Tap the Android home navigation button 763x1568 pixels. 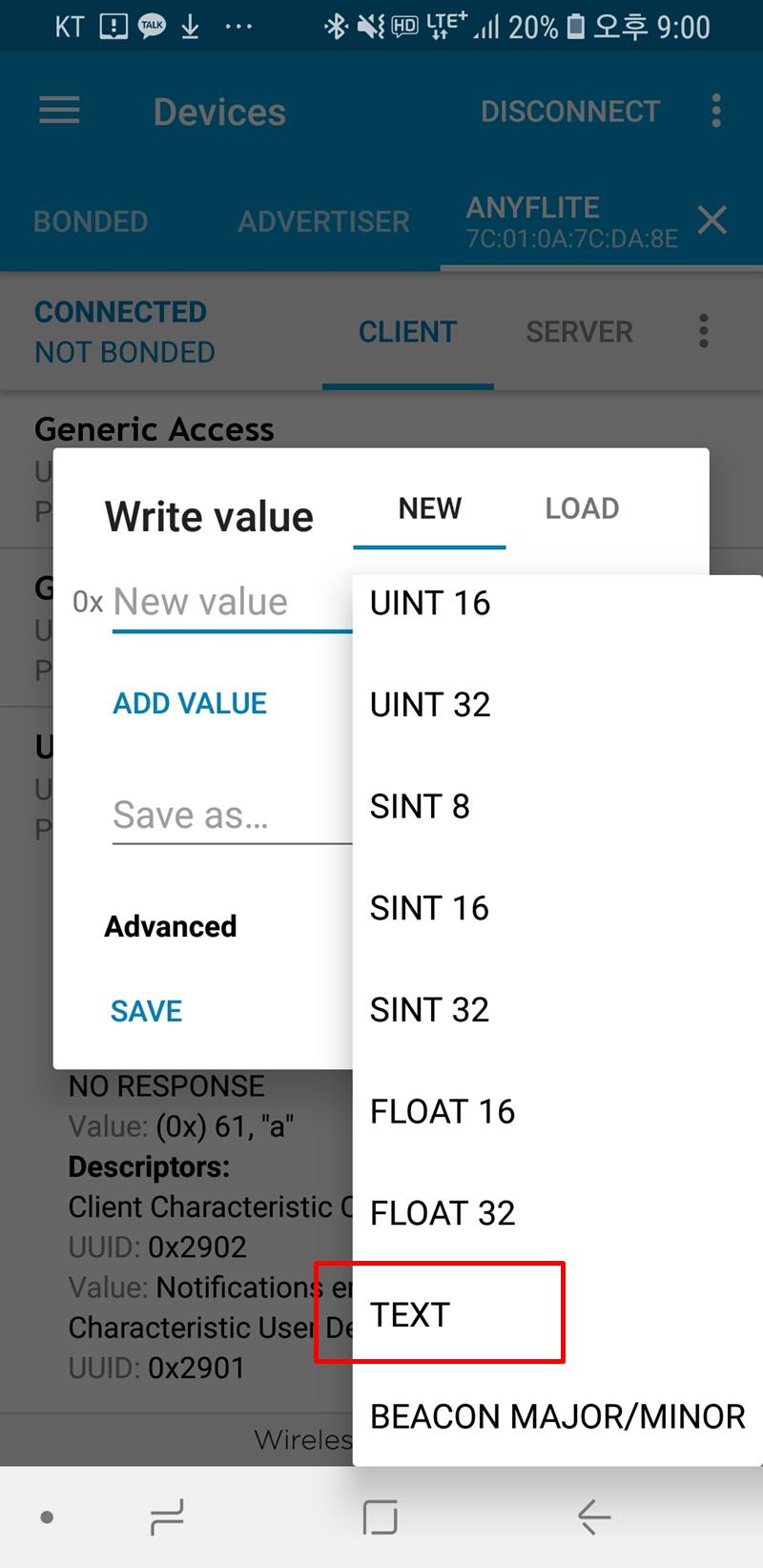[381, 1516]
